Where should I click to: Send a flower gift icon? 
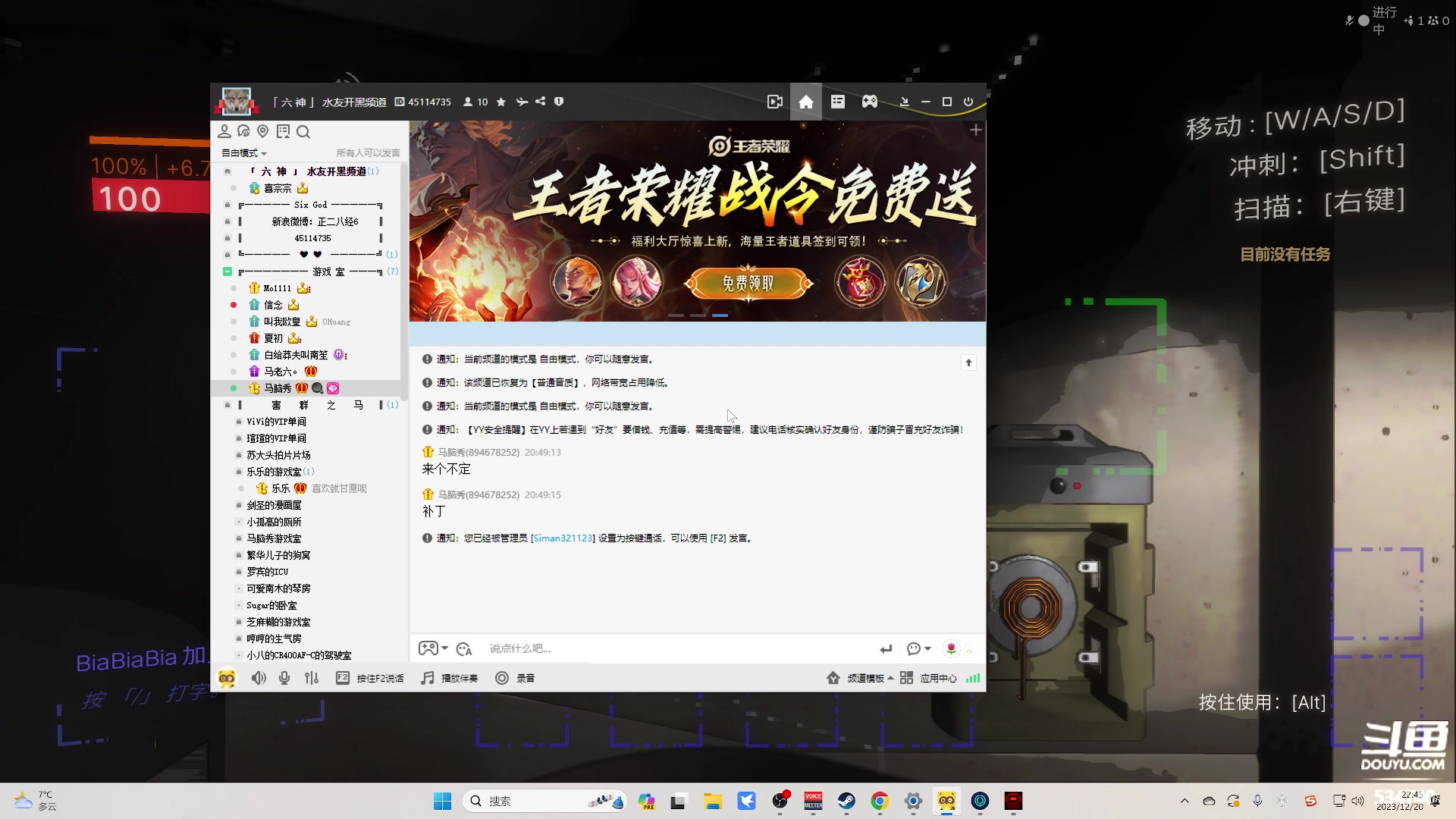coord(951,648)
